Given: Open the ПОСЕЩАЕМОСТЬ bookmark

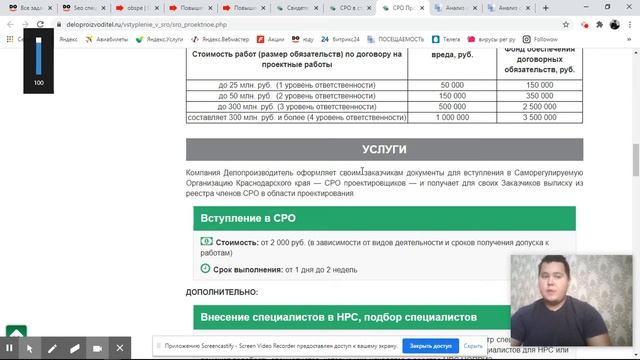Looking at the screenshot, I should [396, 39].
